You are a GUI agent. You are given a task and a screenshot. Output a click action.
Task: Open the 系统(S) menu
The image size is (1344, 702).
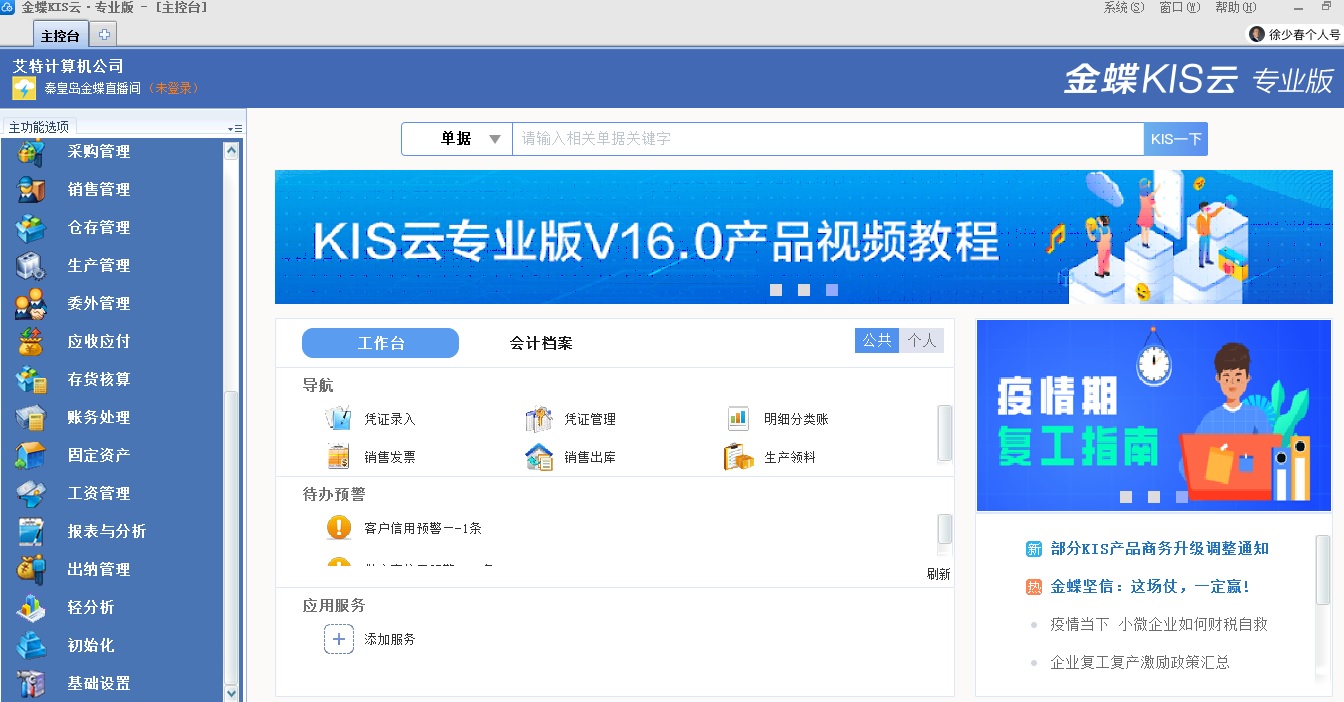[1123, 7]
